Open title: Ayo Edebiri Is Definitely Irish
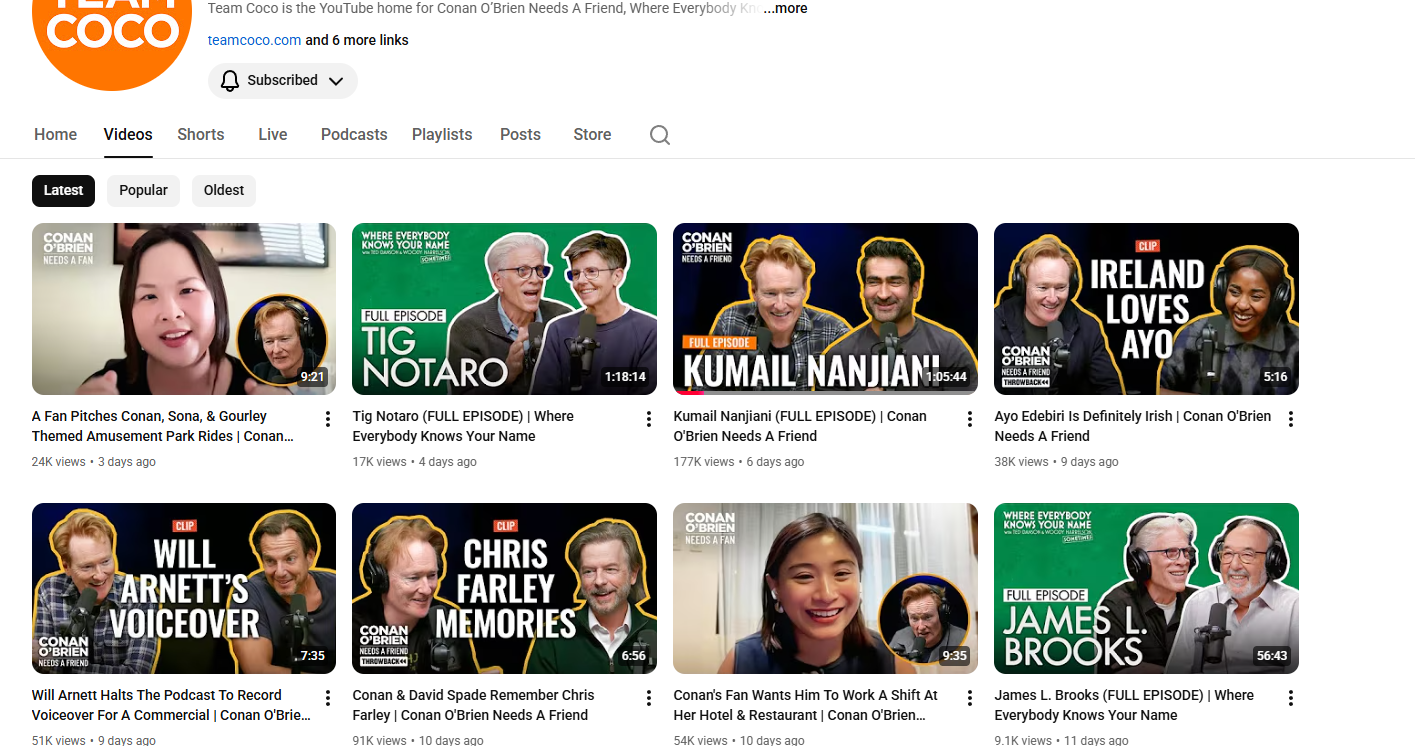 point(1133,426)
